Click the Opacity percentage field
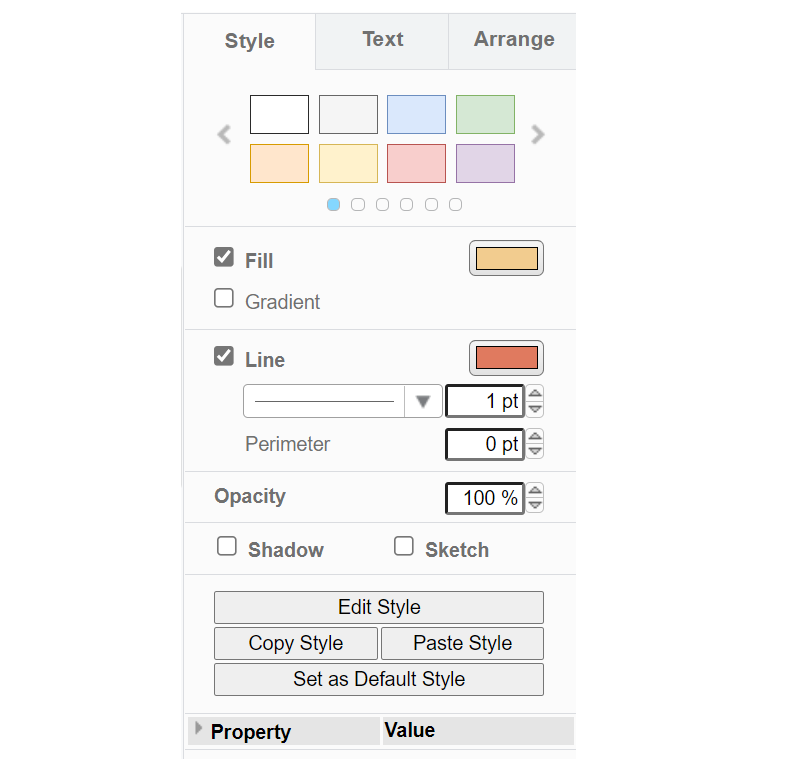The height and width of the screenshot is (768, 799). pos(484,498)
